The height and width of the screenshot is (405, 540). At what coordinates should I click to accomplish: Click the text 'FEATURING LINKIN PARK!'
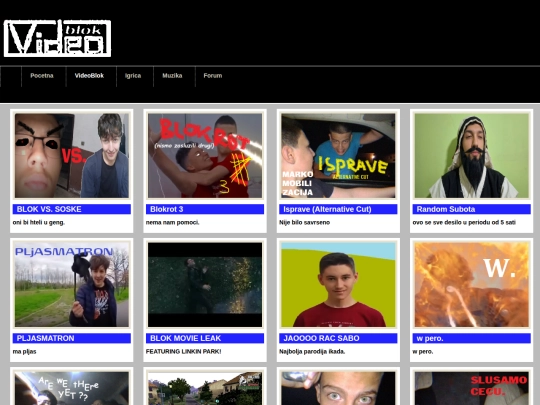[x=184, y=352]
